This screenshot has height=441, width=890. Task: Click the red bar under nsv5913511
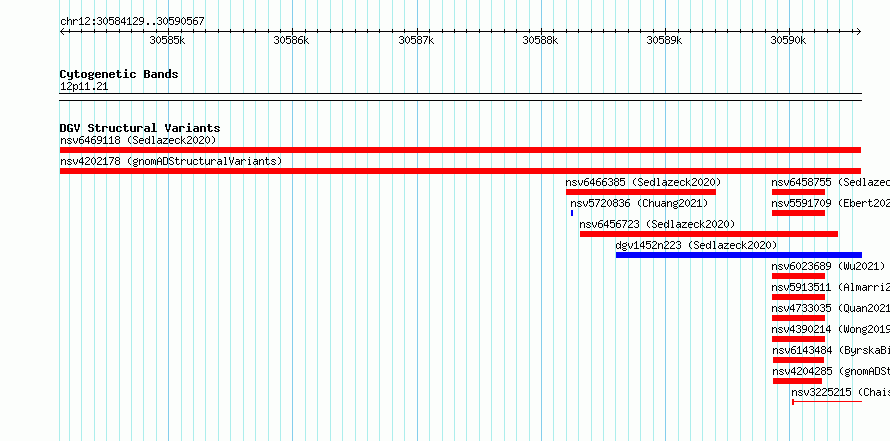point(798,297)
